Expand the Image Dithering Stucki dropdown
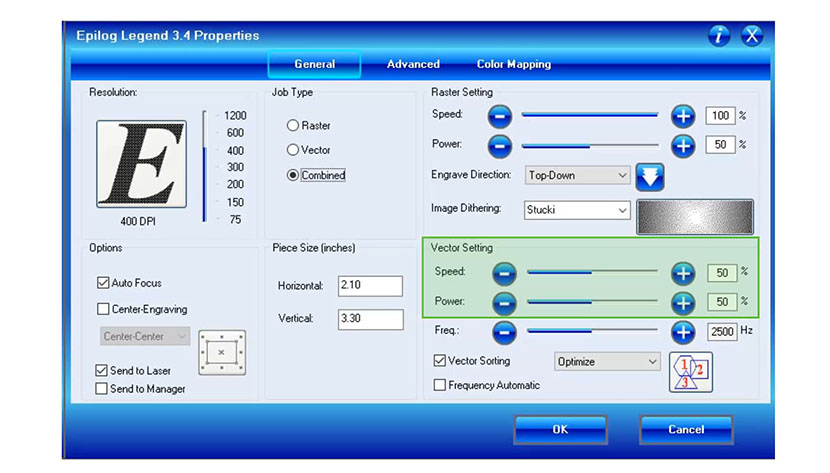This screenshot has width=830, height=473. coord(578,211)
